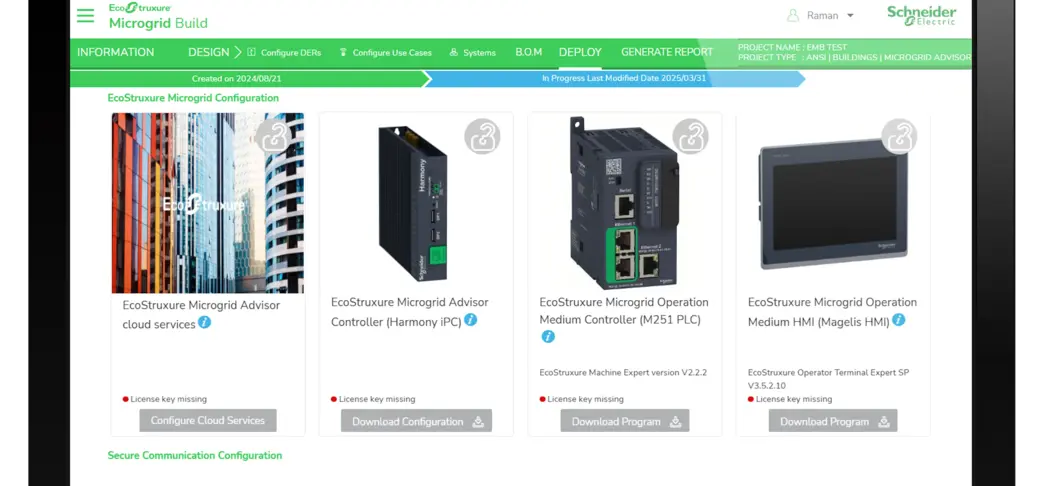Show info for Harmony iPC controller
The width and height of the screenshot is (1038, 486).
pos(470,320)
